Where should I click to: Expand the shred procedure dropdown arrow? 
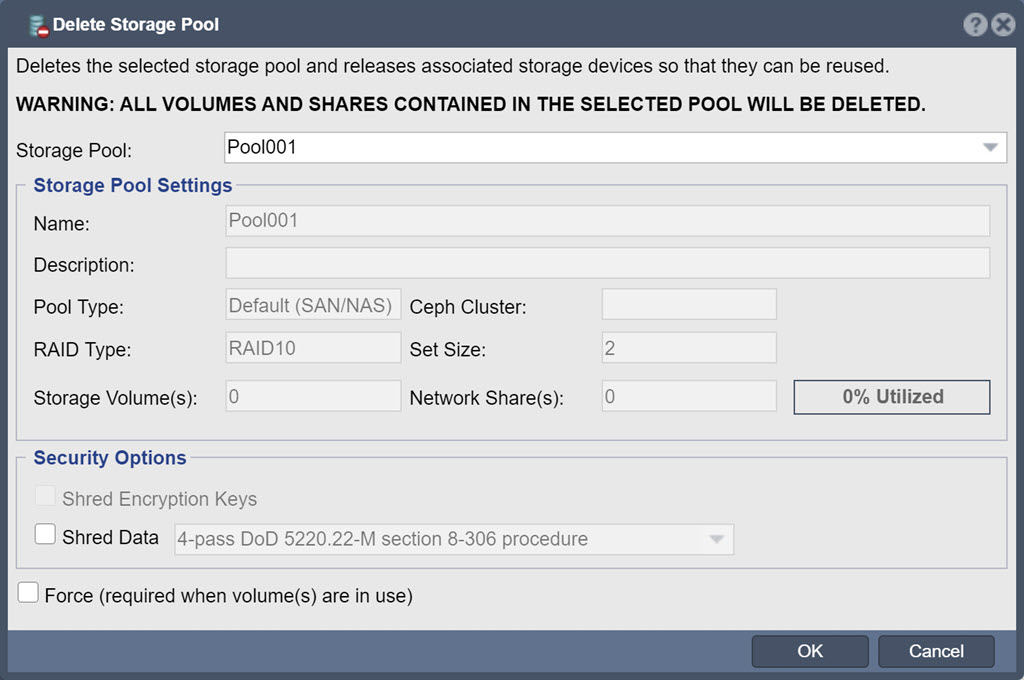(x=716, y=540)
